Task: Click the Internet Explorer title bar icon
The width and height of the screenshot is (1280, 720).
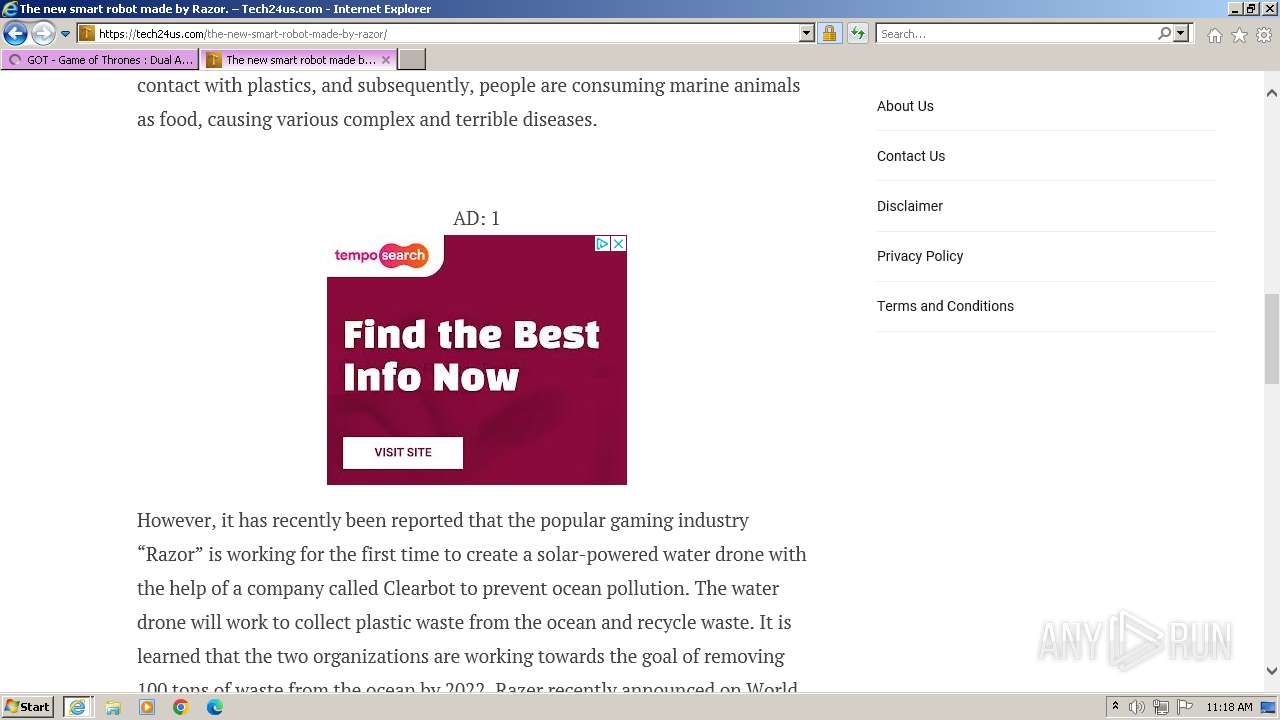Action: click(10, 9)
